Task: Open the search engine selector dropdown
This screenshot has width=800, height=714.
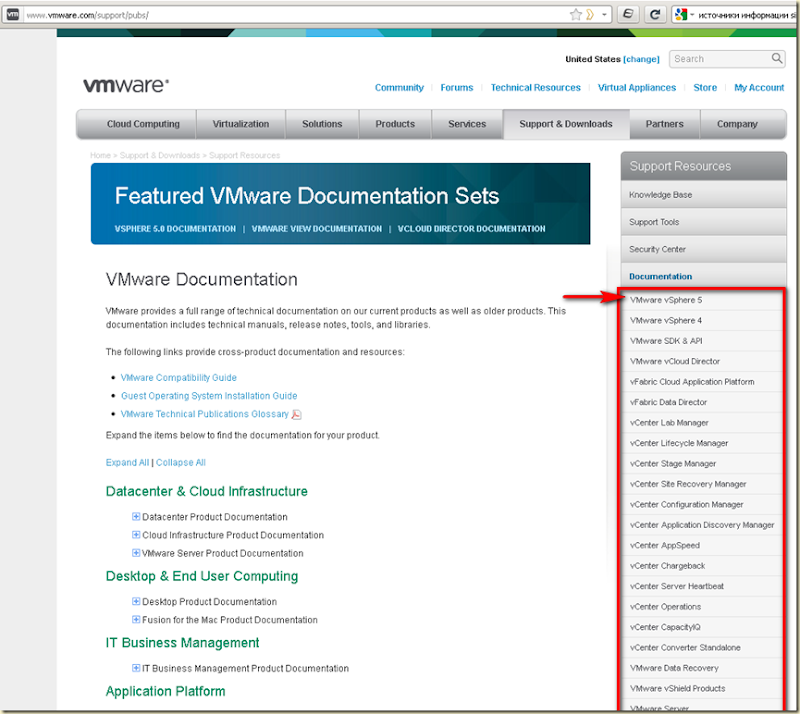Action: pyautogui.click(x=692, y=14)
